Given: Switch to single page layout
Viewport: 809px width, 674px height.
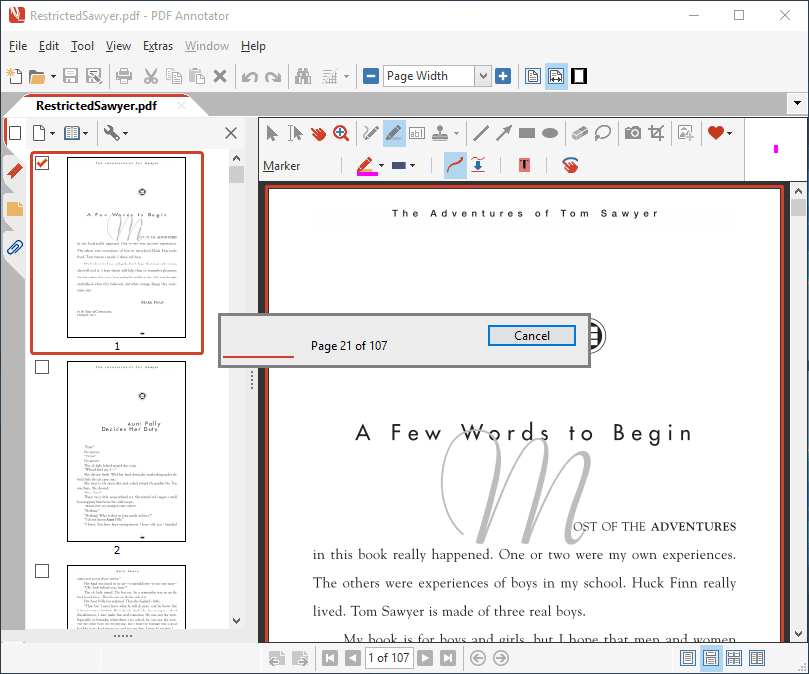Looking at the screenshot, I should click(687, 658).
